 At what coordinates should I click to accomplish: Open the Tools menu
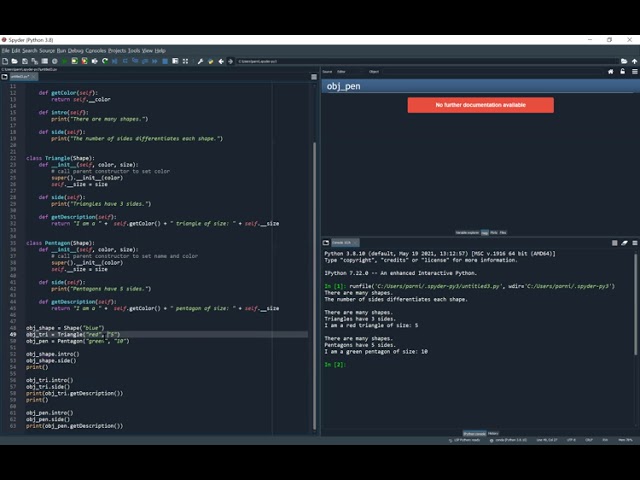pyautogui.click(x=134, y=51)
